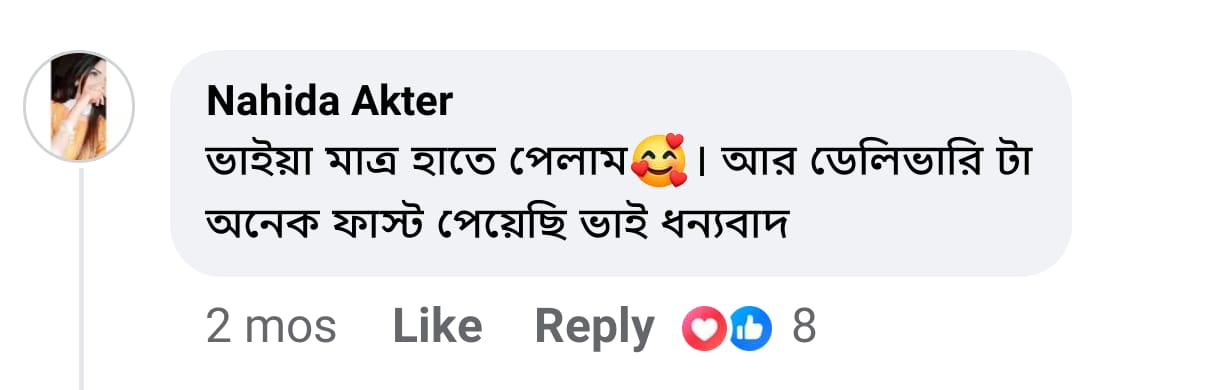Open the 2 mos timestamp link

click(271, 327)
